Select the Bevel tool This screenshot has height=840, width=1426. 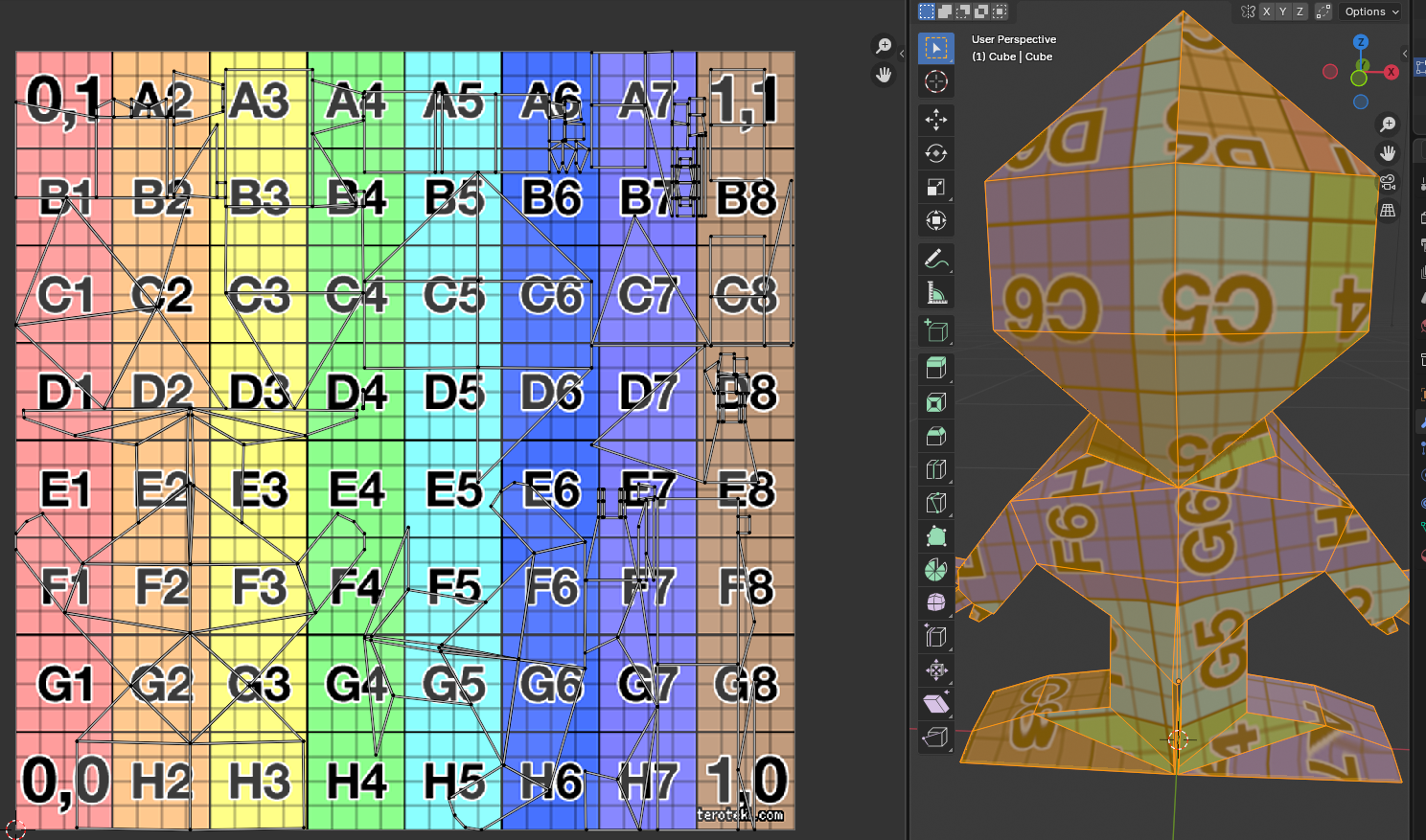936,436
